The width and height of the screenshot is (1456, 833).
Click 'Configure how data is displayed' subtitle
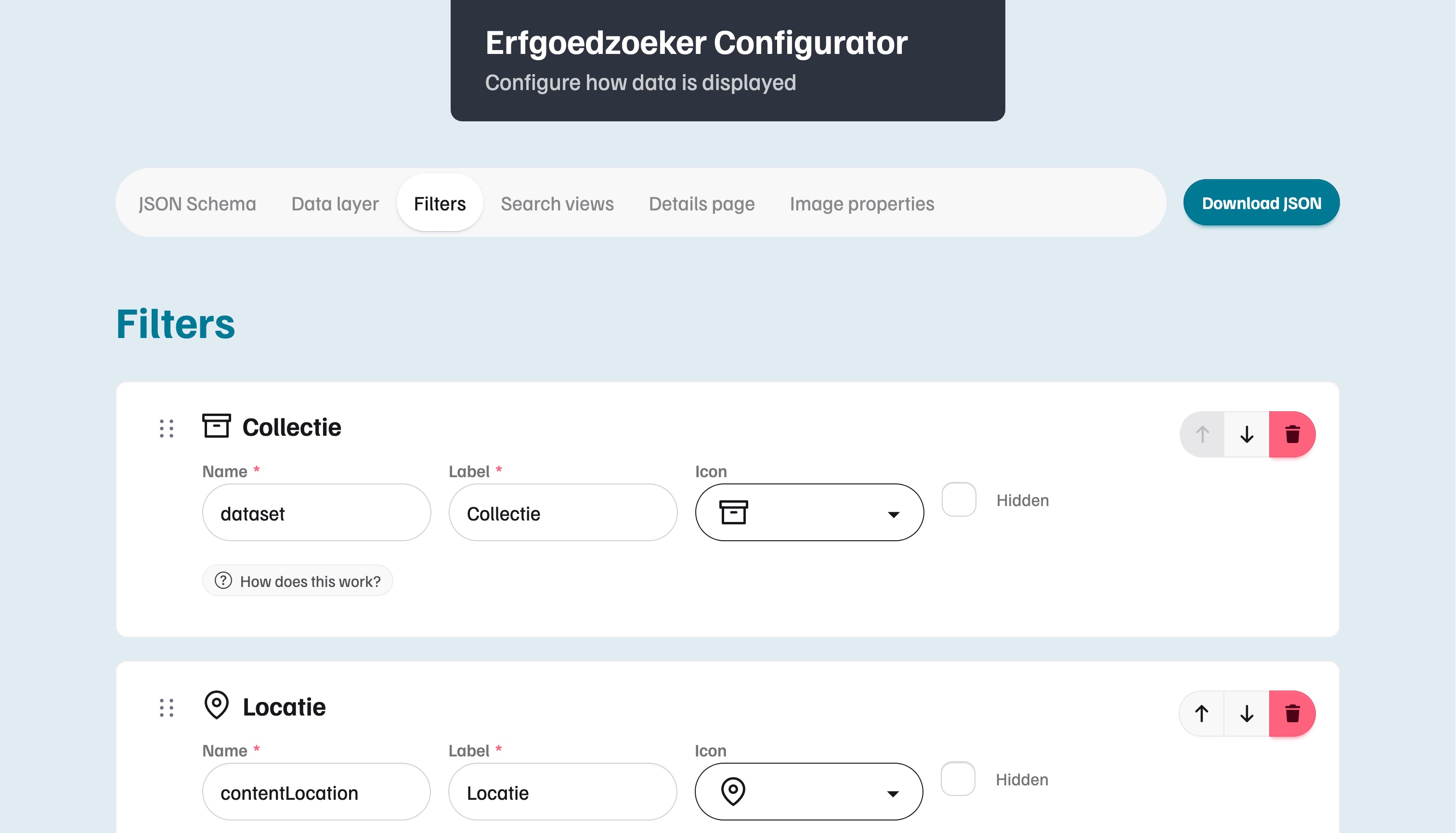click(641, 82)
